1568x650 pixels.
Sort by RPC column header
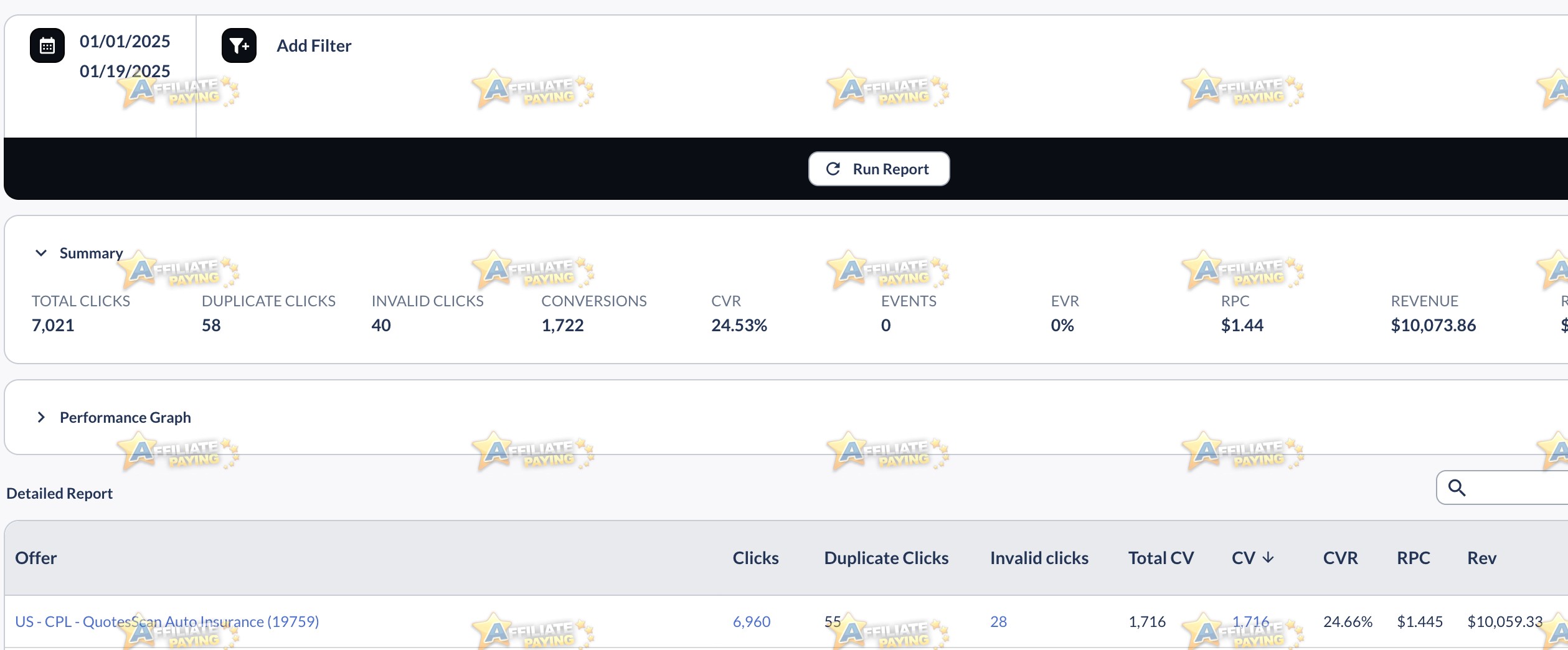(x=1414, y=558)
